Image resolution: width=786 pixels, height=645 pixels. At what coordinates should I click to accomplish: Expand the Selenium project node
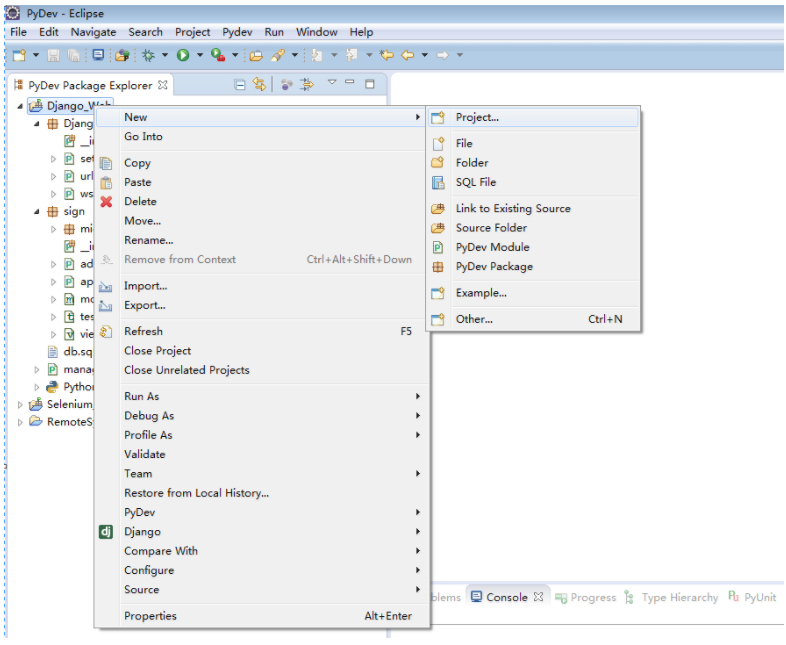click(20, 404)
